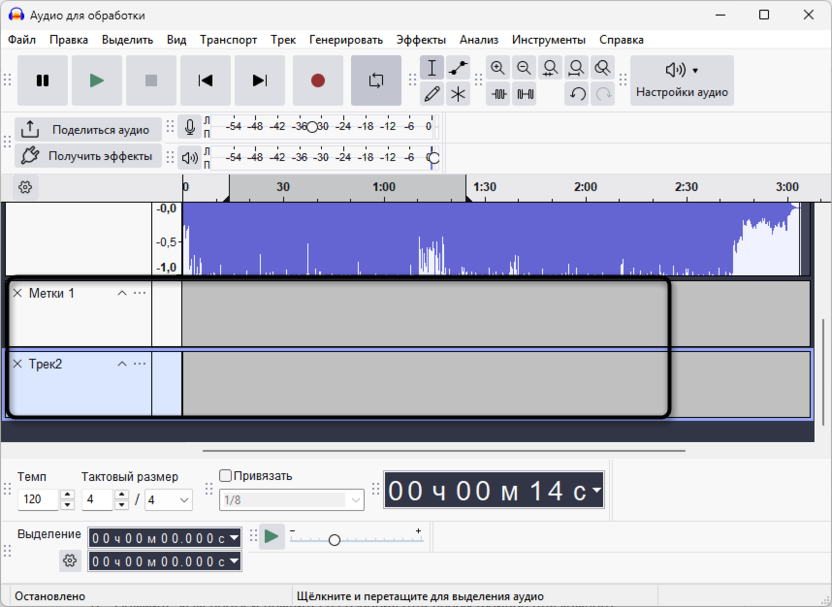Enable looping playback
This screenshot has height=607, width=832.
[376, 80]
